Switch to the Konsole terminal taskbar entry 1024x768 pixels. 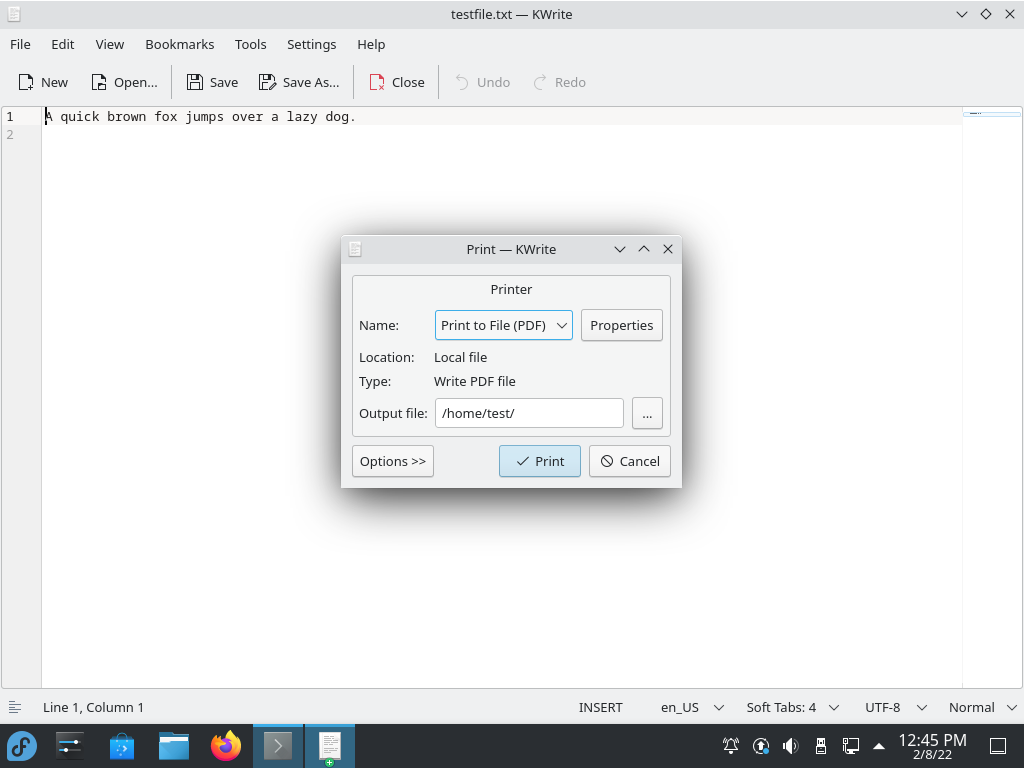point(278,746)
